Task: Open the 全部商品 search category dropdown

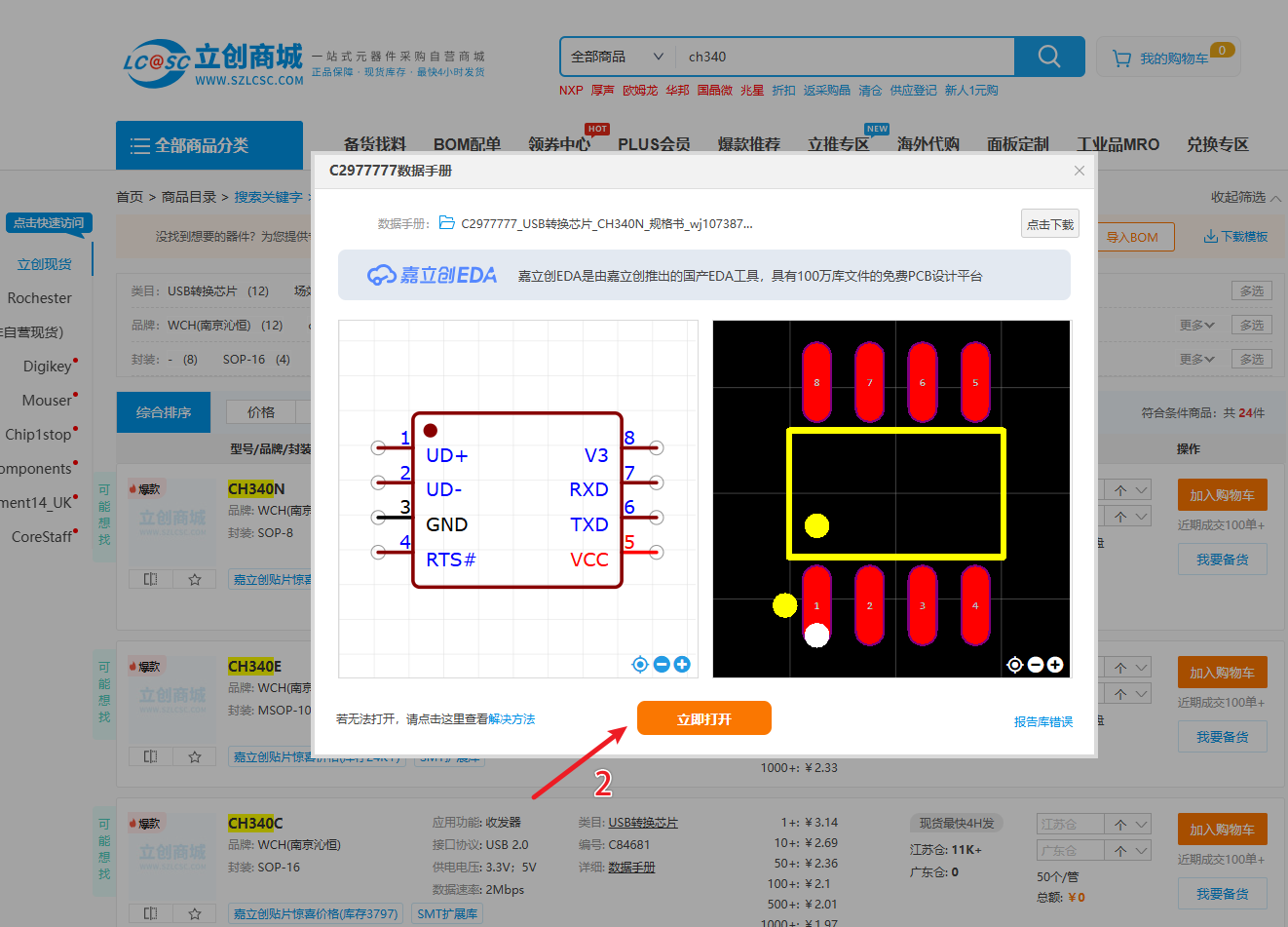Action: coord(618,57)
